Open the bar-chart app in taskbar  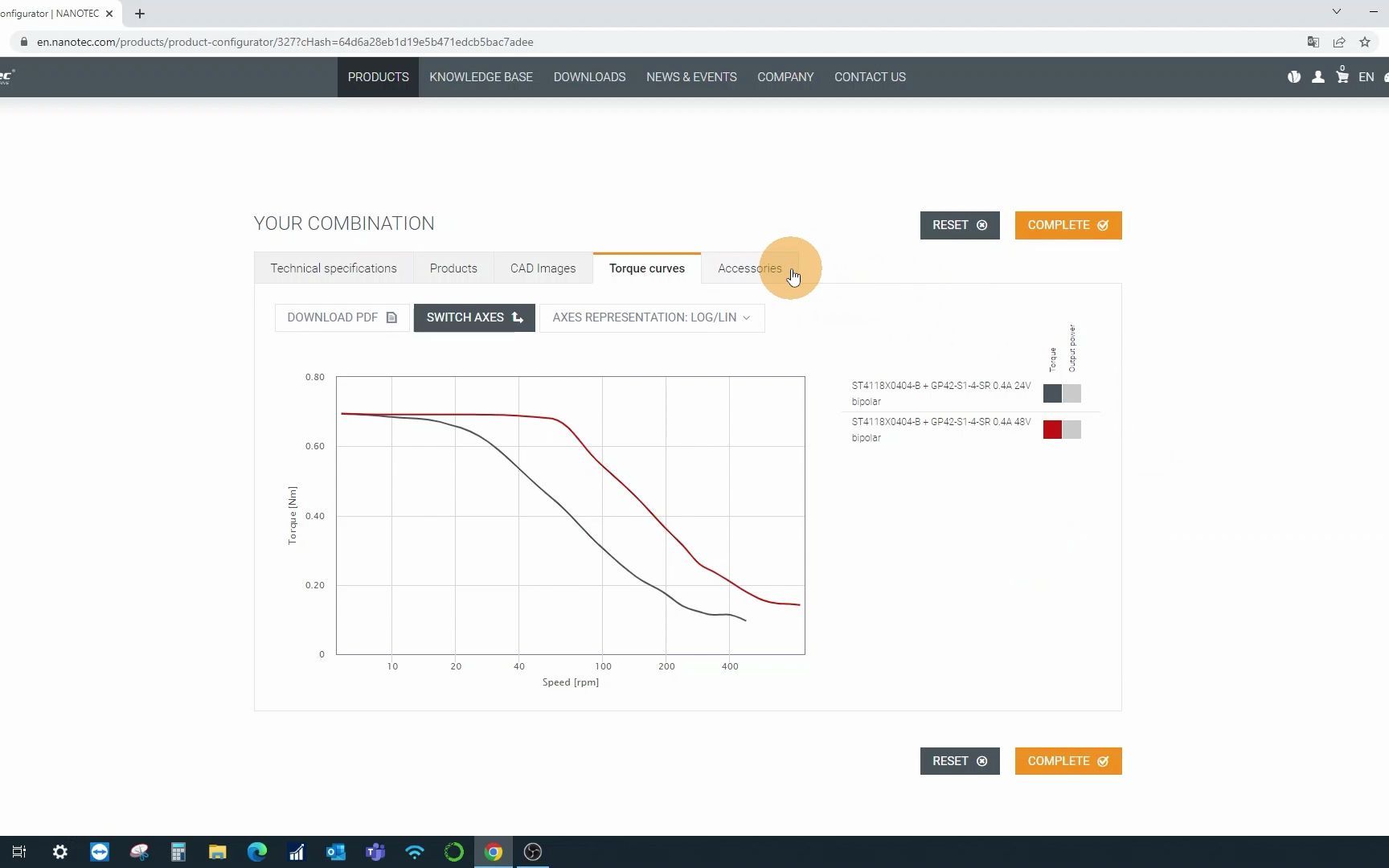click(x=297, y=852)
